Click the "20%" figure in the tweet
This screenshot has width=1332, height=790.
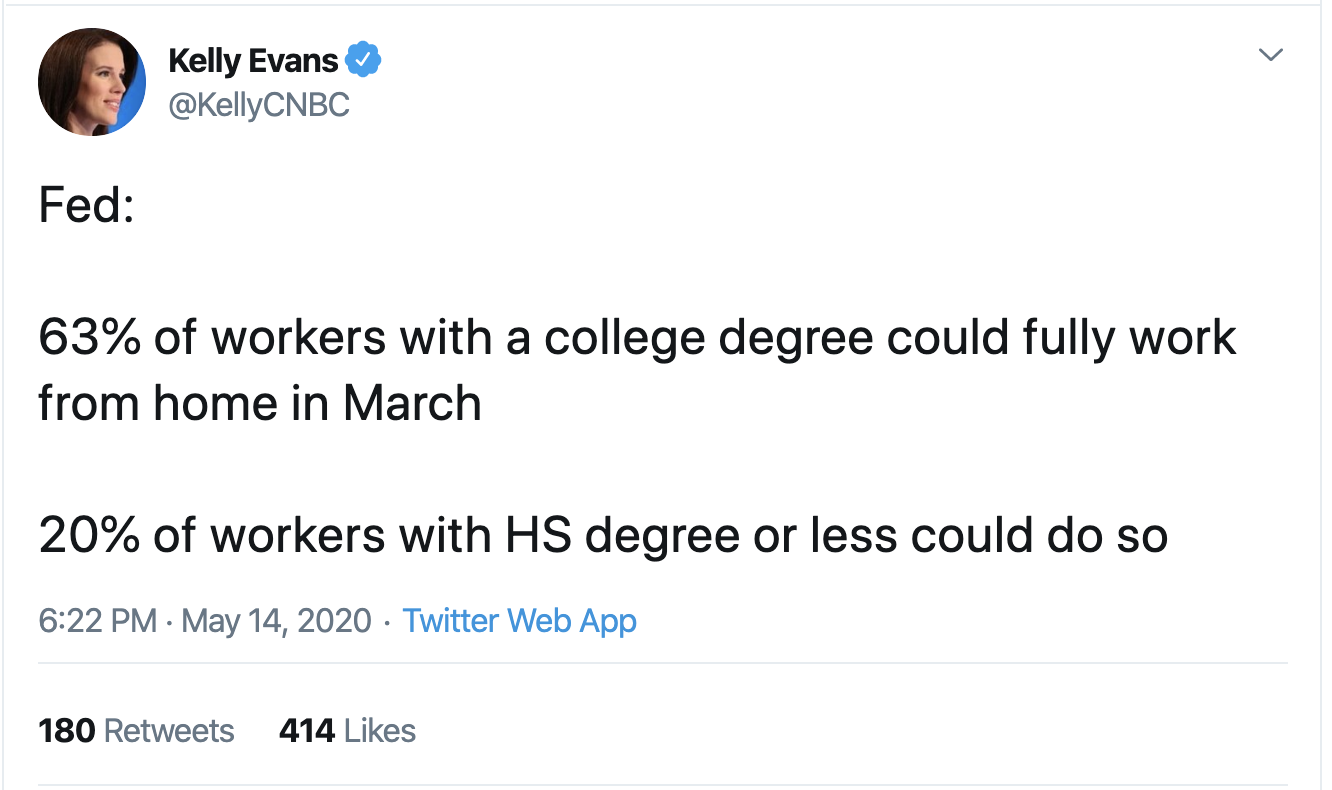pyautogui.click(x=88, y=536)
